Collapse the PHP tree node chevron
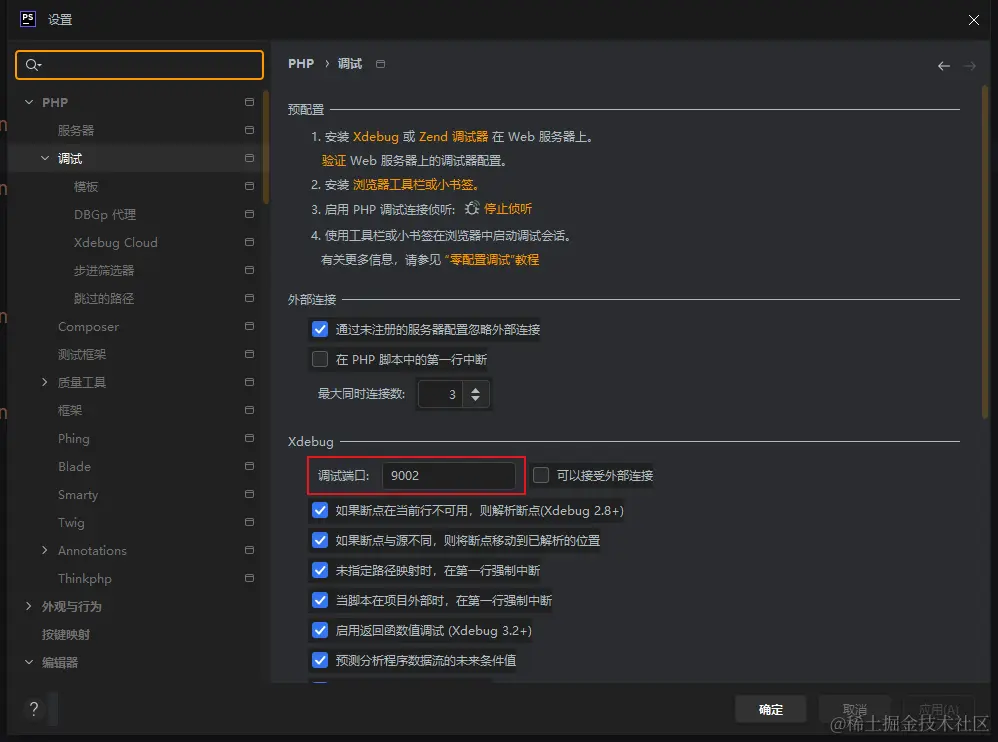The height and width of the screenshot is (742, 998). pyautogui.click(x=29, y=102)
